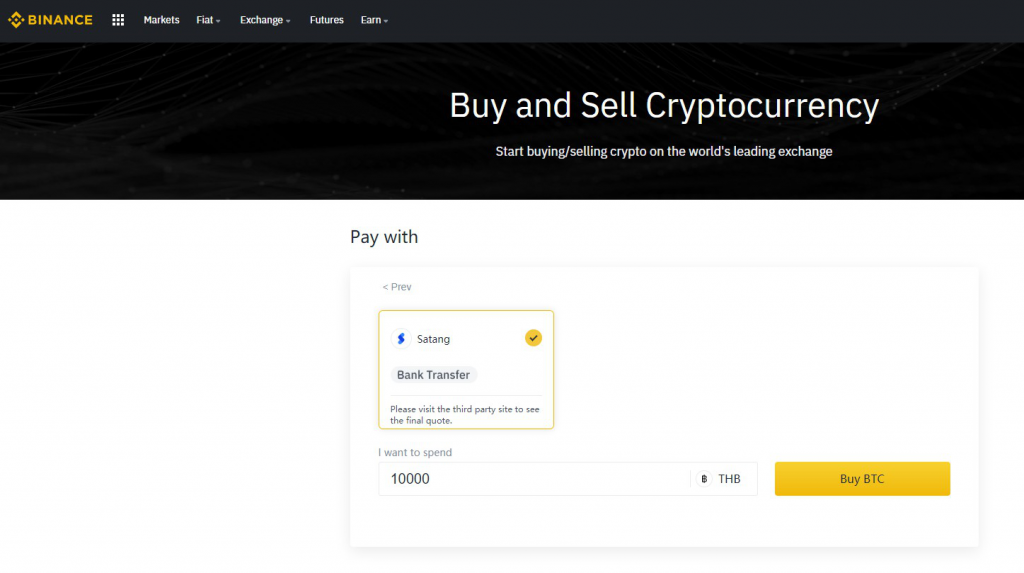1024x573 pixels.
Task: Go to the Futures menu item
Action: pyautogui.click(x=326, y=20)
